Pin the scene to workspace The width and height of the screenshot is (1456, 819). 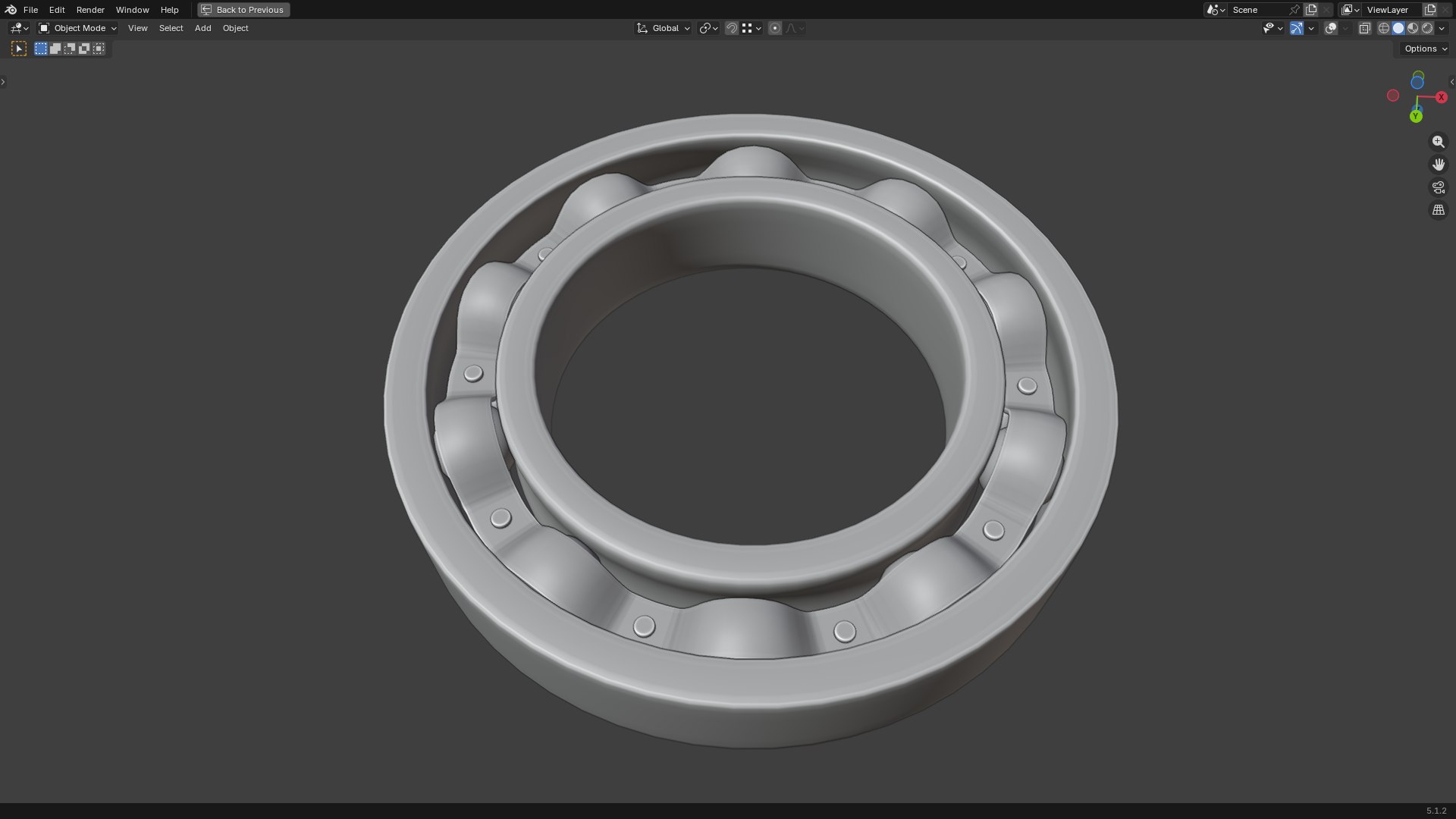[1294, 10]
